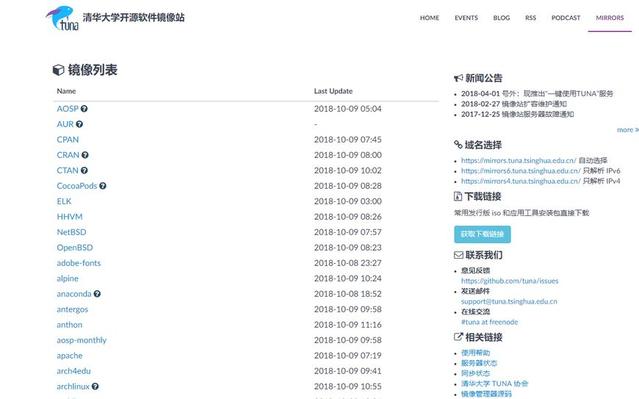
Task: Open the AOSP mirror link
Action: tap(67, 109)
